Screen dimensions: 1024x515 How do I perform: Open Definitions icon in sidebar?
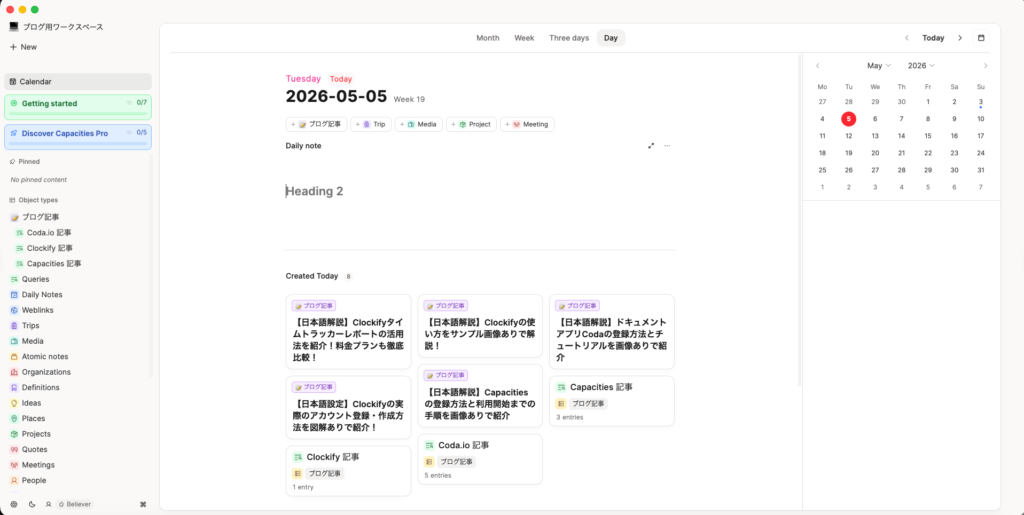click(x=14, y=387)
